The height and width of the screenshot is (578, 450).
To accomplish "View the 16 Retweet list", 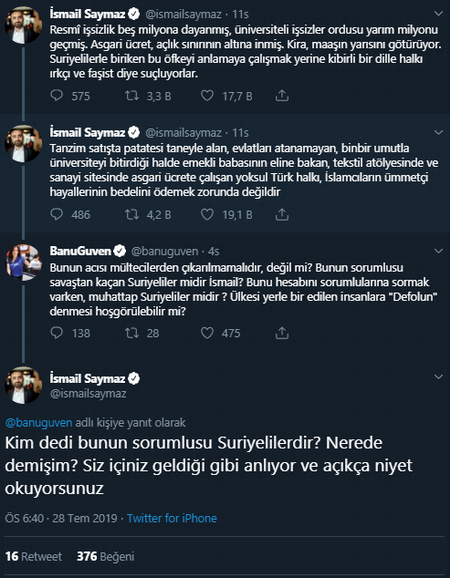I will (x=34, y=556).
